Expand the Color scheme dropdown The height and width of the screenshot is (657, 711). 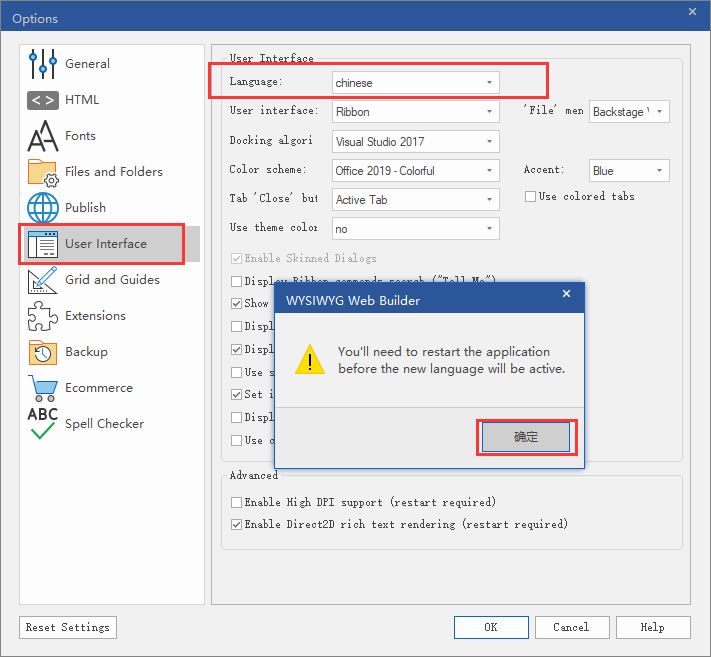[x=415, y=171]
